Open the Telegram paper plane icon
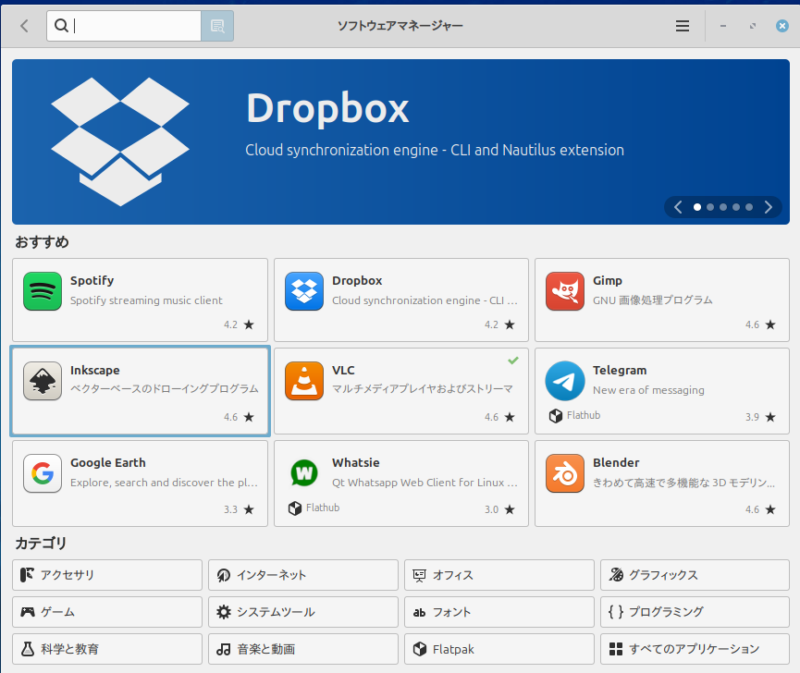Screen dimensions: 800x673 (x=565, y=381)
